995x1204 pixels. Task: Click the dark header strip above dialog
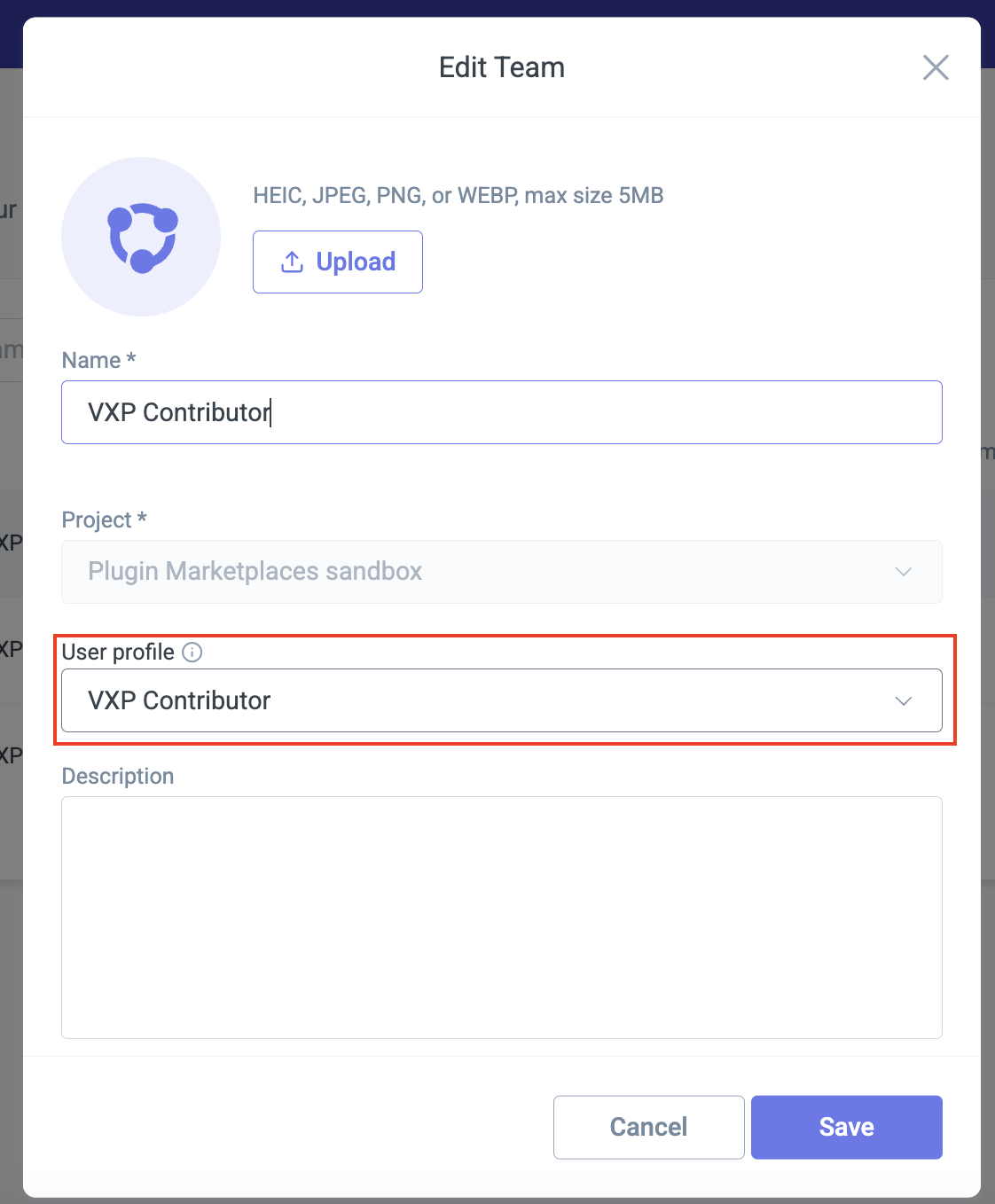pyautogui.click(x=497, y=7)
